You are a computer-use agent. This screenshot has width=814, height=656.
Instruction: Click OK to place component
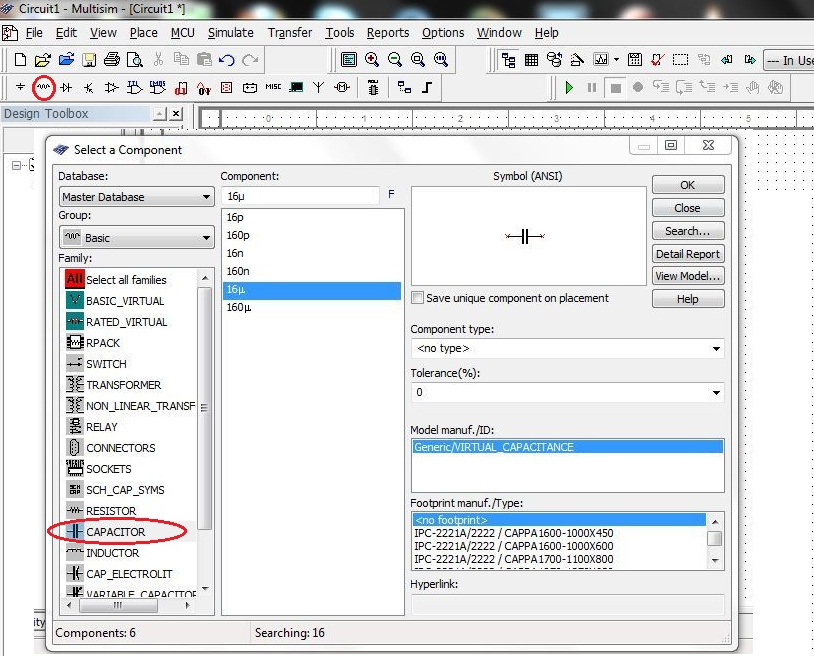[x=688, y=185]
